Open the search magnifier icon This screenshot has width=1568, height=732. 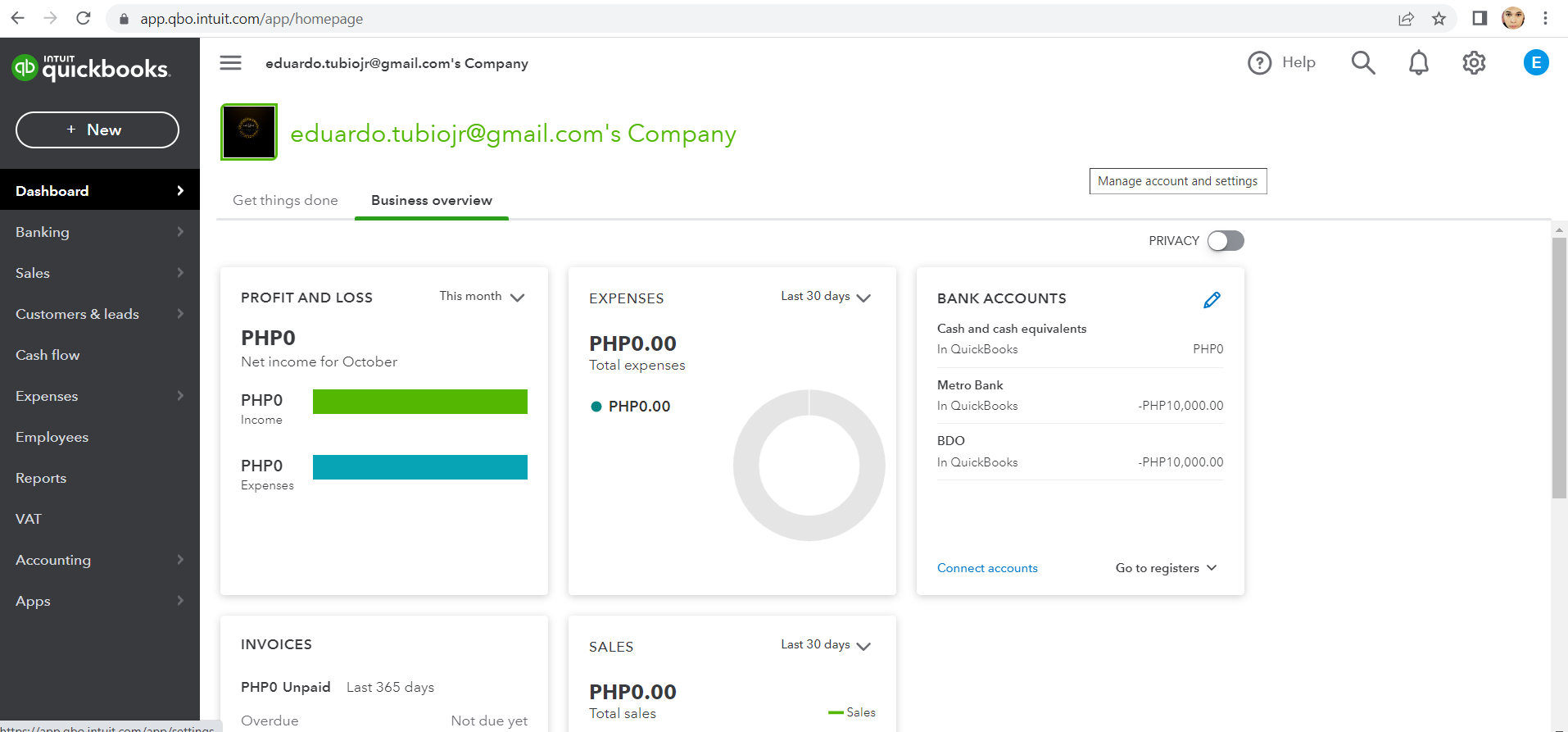(1363, 62)
